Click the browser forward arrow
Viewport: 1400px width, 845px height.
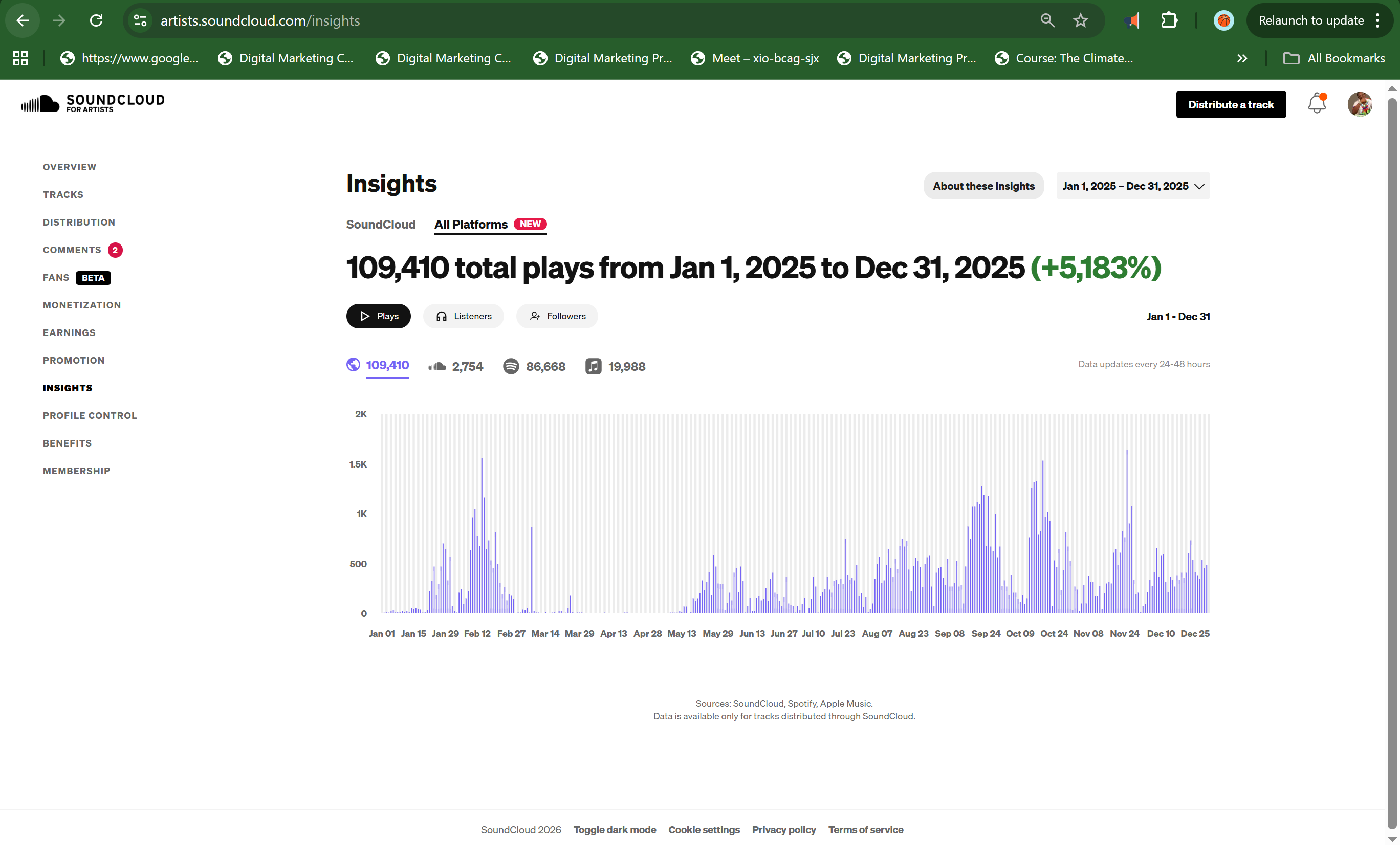pos(59,20)
